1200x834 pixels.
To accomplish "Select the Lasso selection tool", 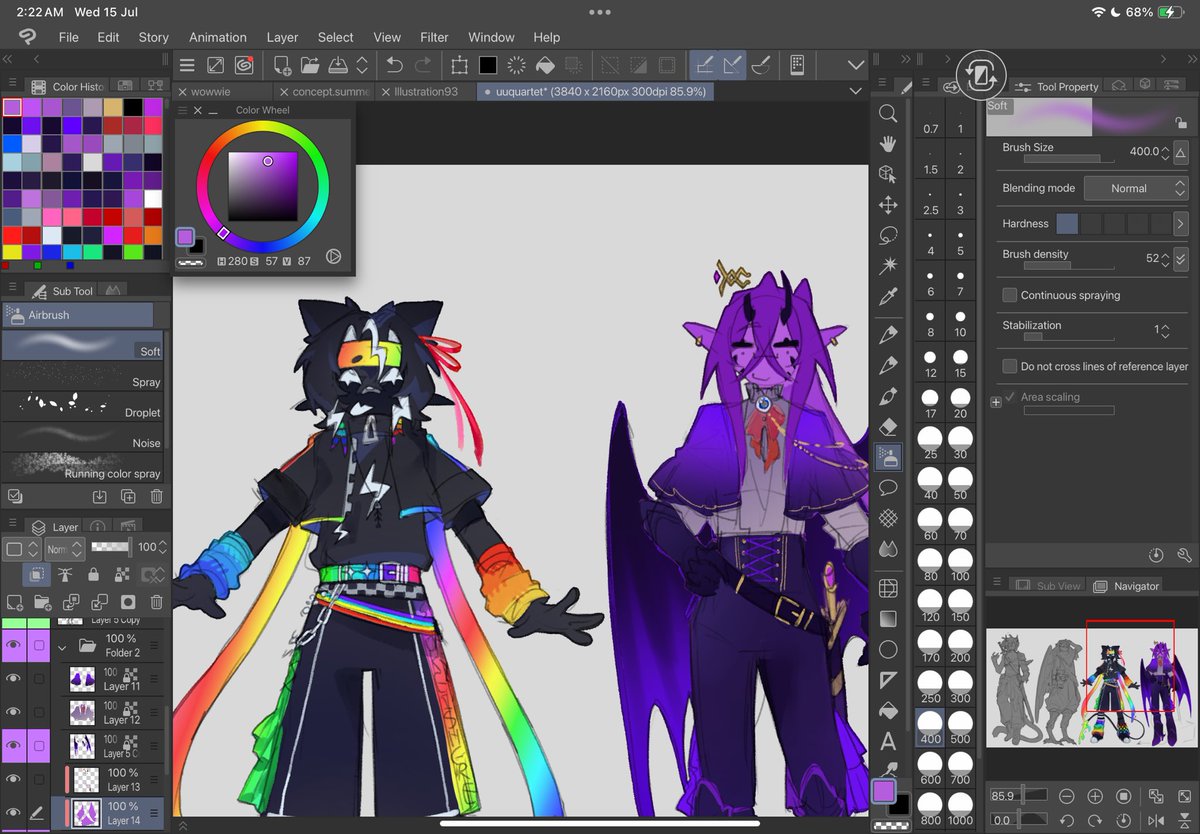I will pos(887,236).
